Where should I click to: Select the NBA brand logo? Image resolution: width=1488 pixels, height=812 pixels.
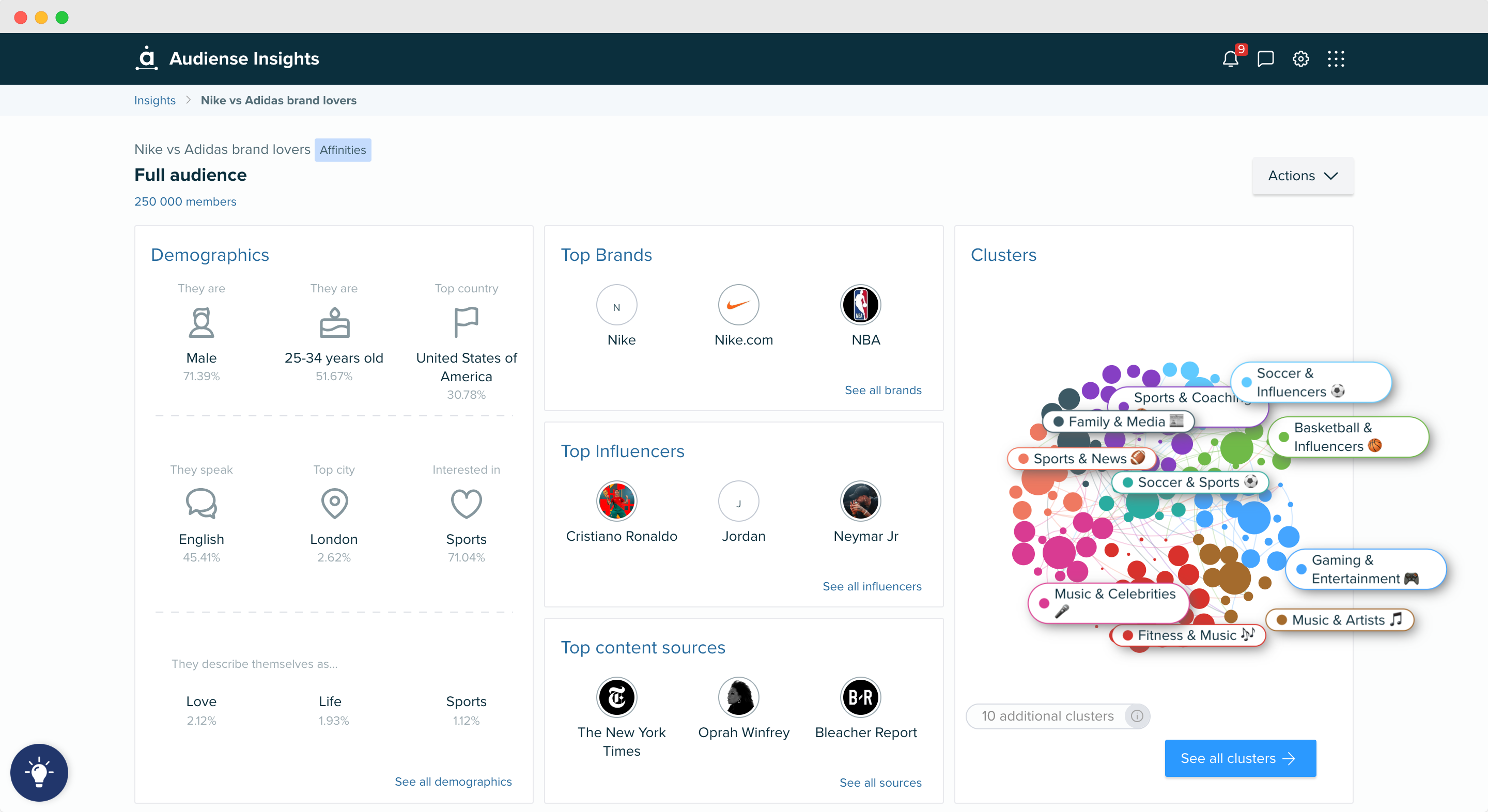(860, 305)
